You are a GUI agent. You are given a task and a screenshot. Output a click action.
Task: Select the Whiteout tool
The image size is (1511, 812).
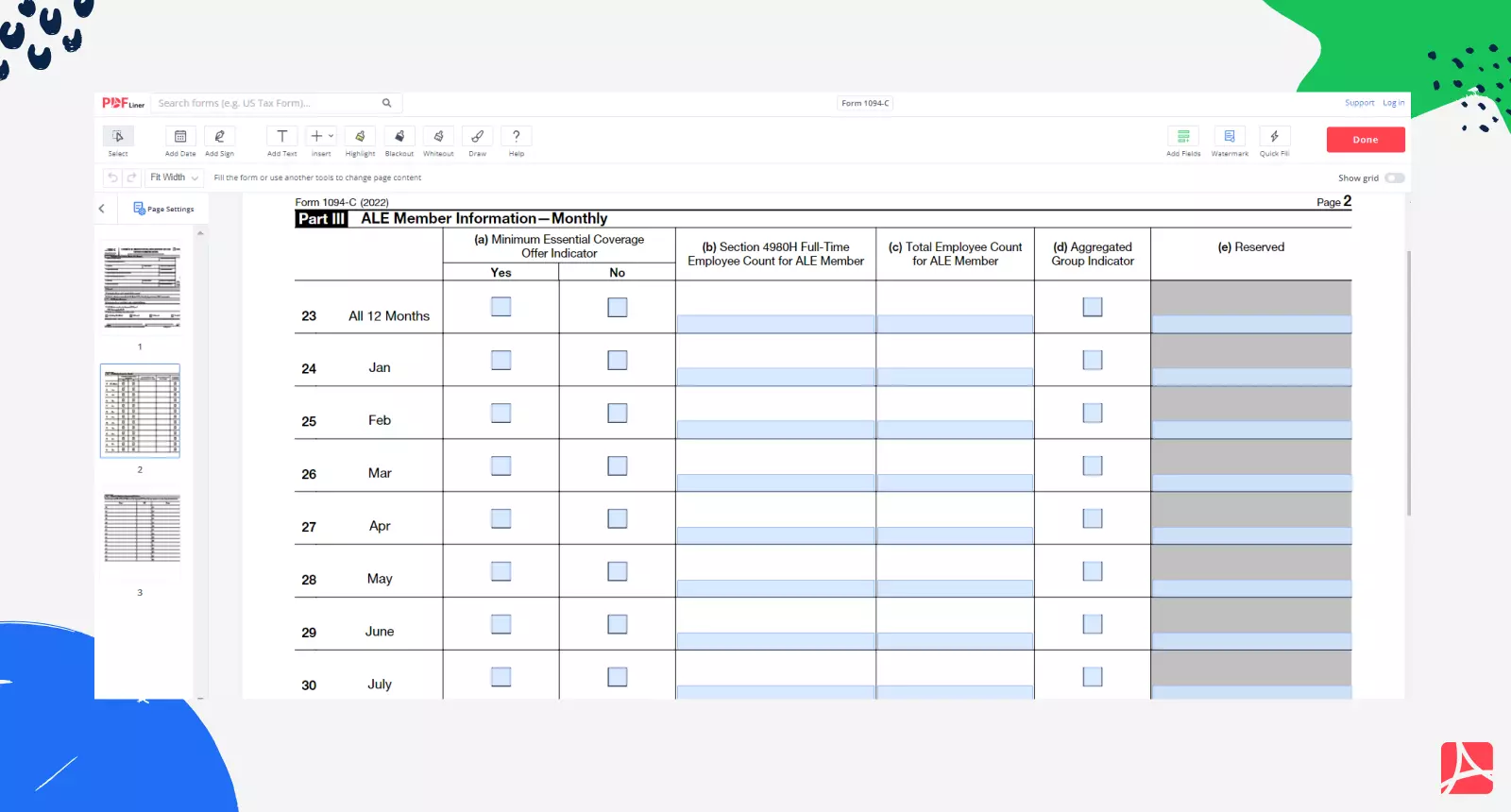click(x=438, y=141)
